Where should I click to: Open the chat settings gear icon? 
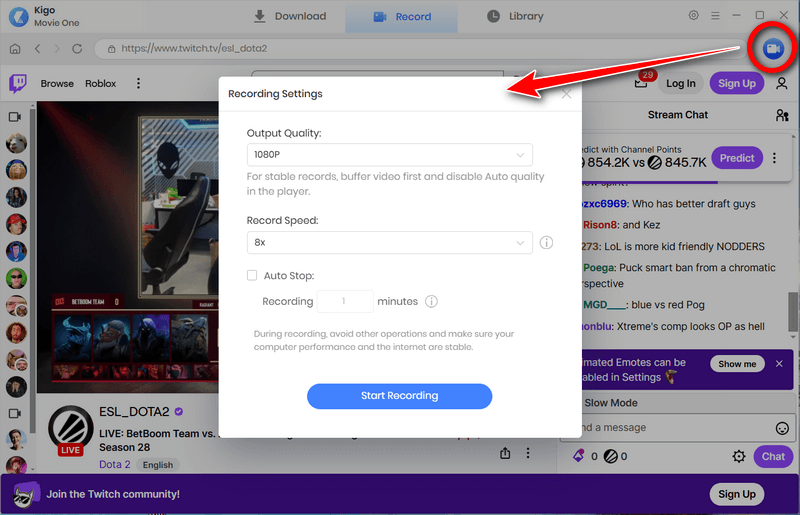(739, 456)
